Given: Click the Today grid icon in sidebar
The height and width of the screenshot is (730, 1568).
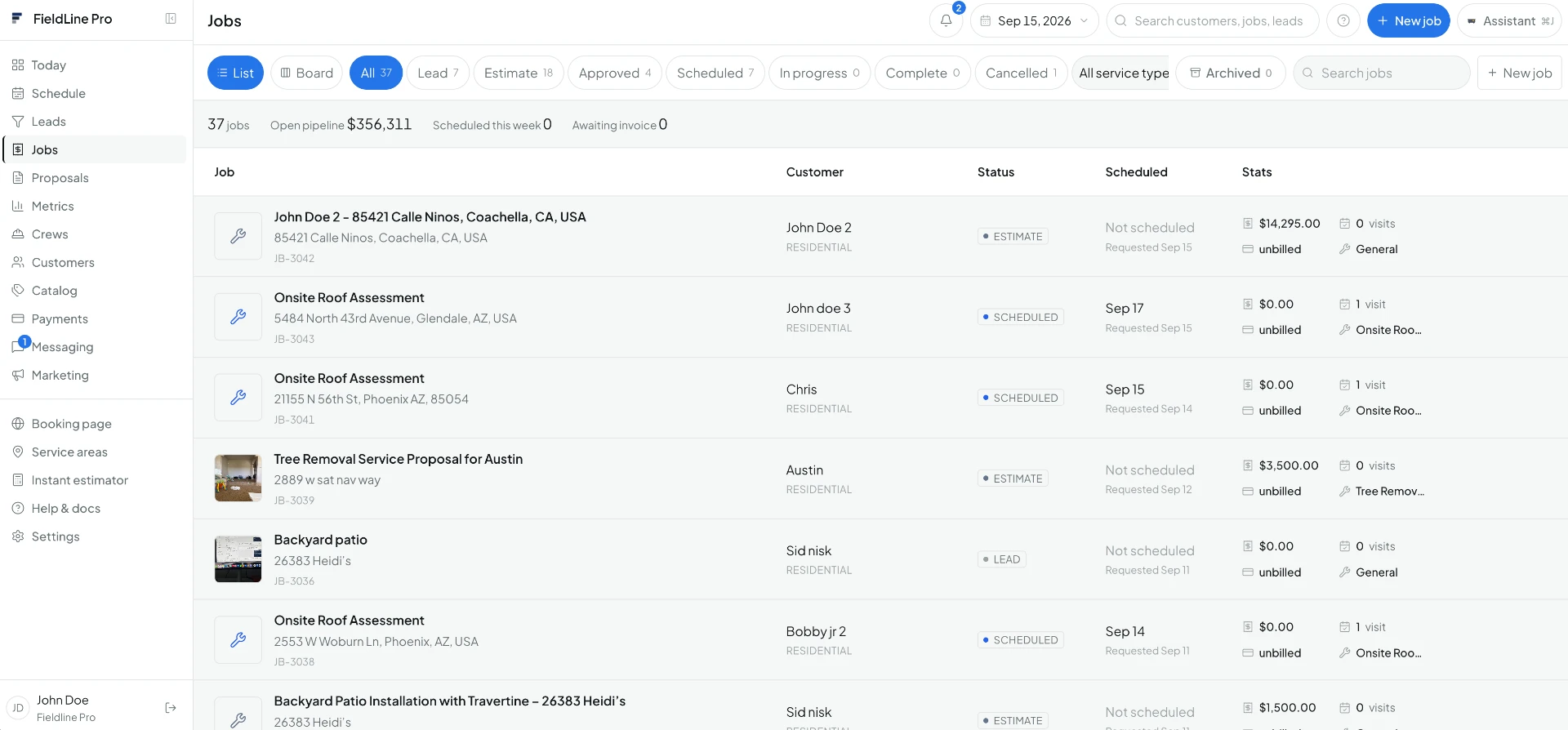Looking at the screenshot, I should [x=18, y=65].
